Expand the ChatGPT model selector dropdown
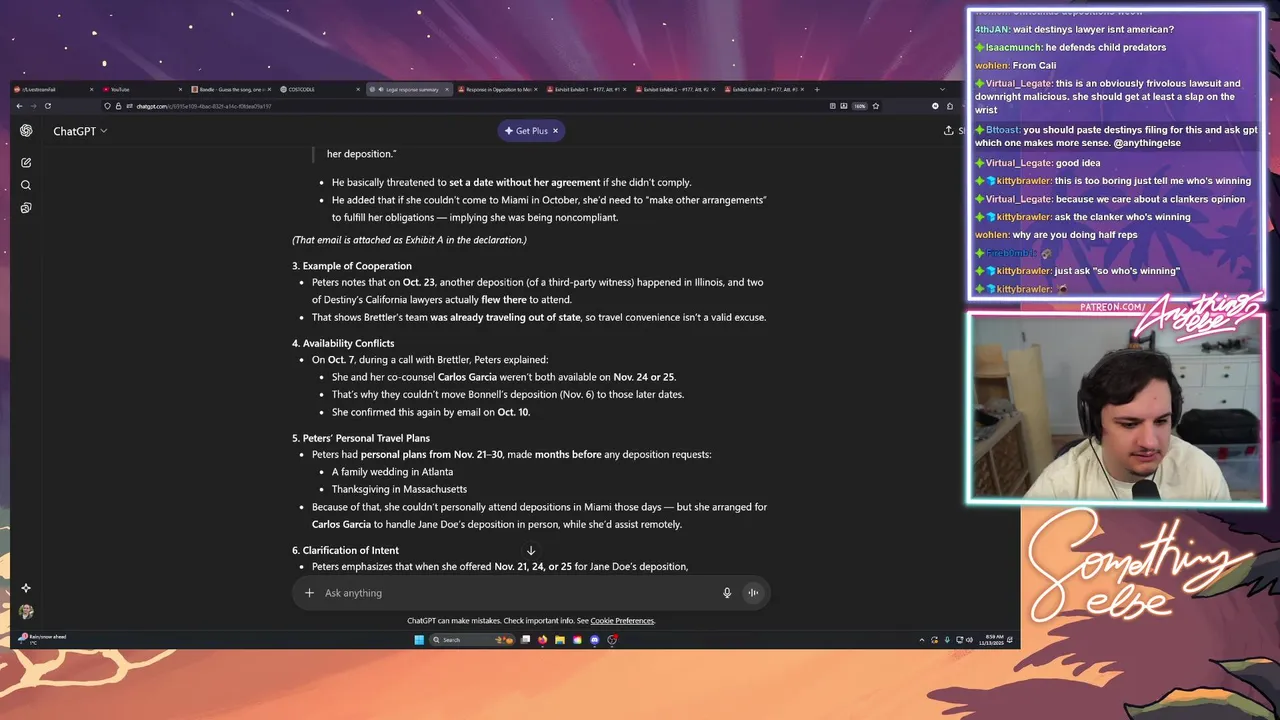Viewport: 1280px width, 720px height. (x=80, y=131)
